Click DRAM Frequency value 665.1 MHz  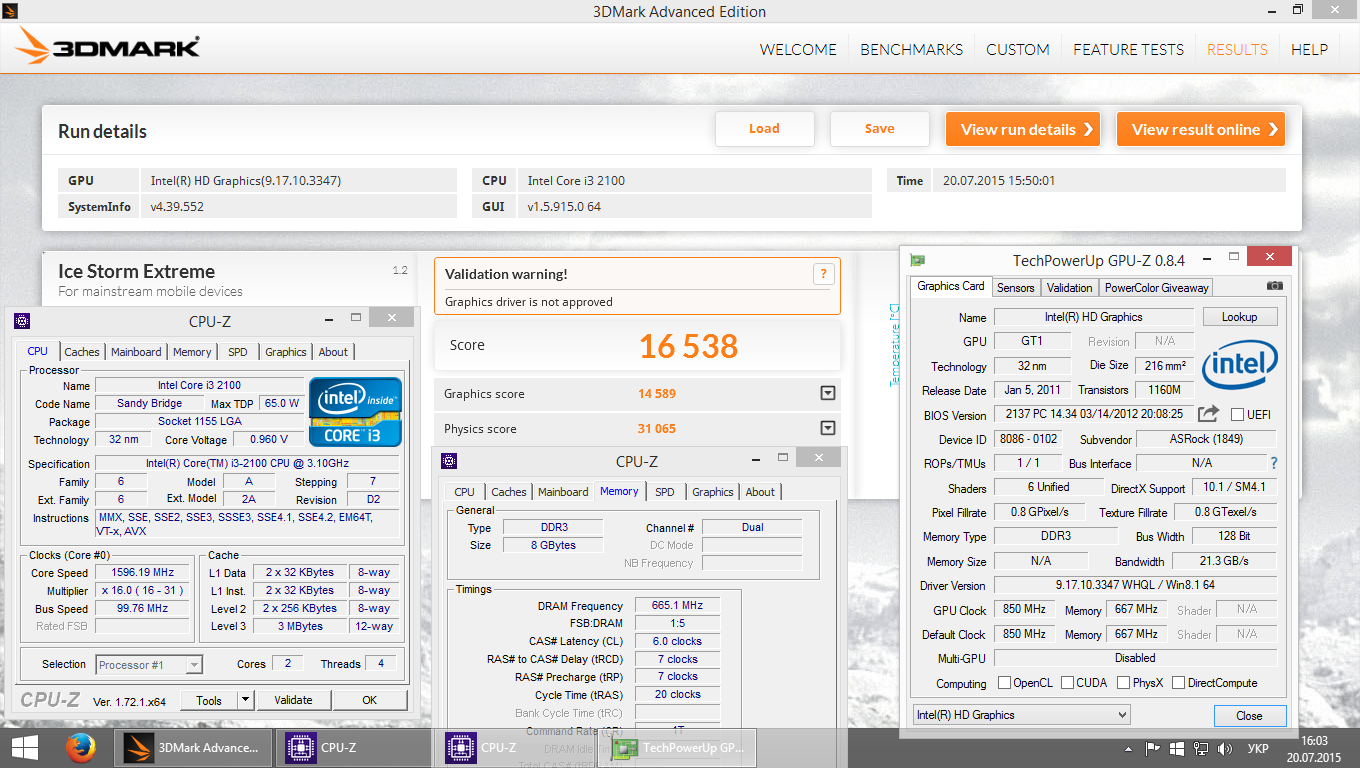[x=678, y=606]
